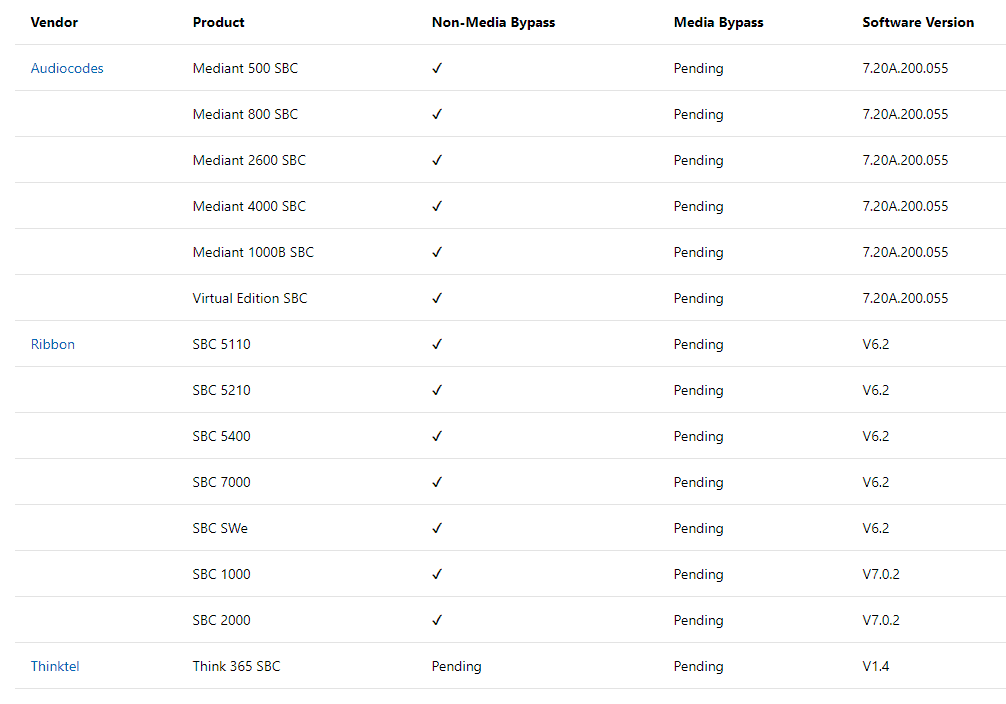Viewport: 1006px width, 704px height.
Task: Click the Media Bypass column header
Action: 718,23
